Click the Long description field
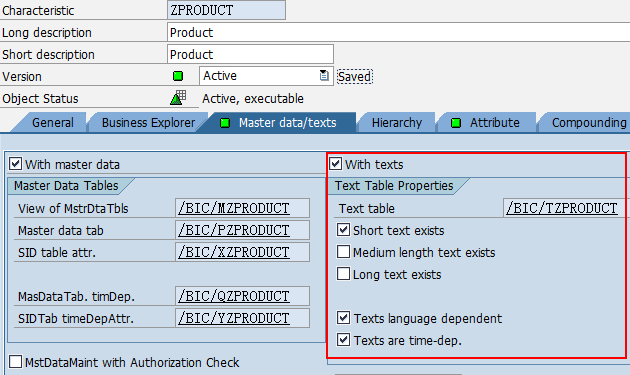 [399, 32]
